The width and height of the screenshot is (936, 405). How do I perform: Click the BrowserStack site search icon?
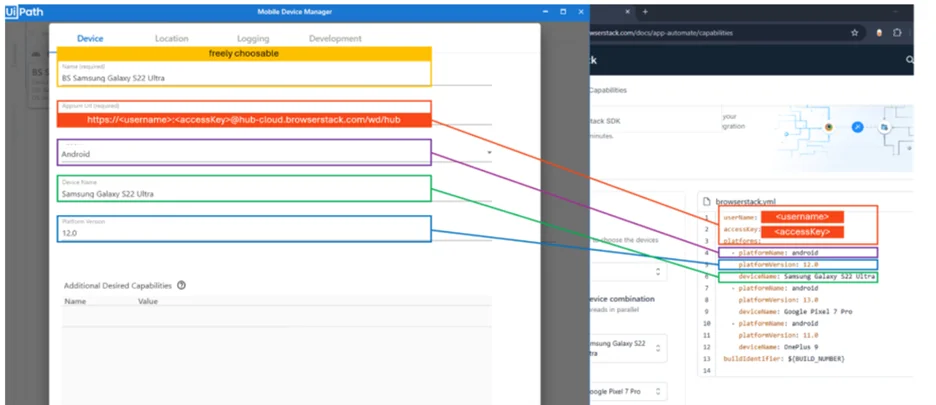(x=910, y=60)
